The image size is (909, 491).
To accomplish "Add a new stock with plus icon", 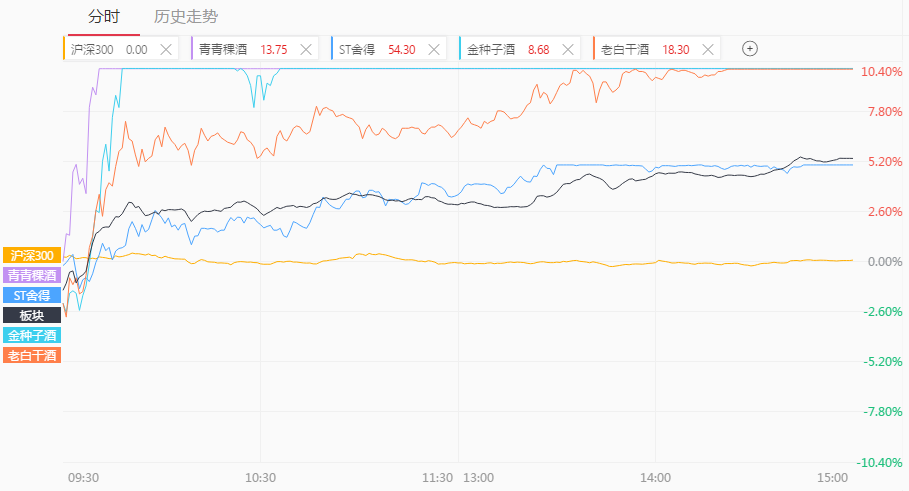I will [750, 49].
